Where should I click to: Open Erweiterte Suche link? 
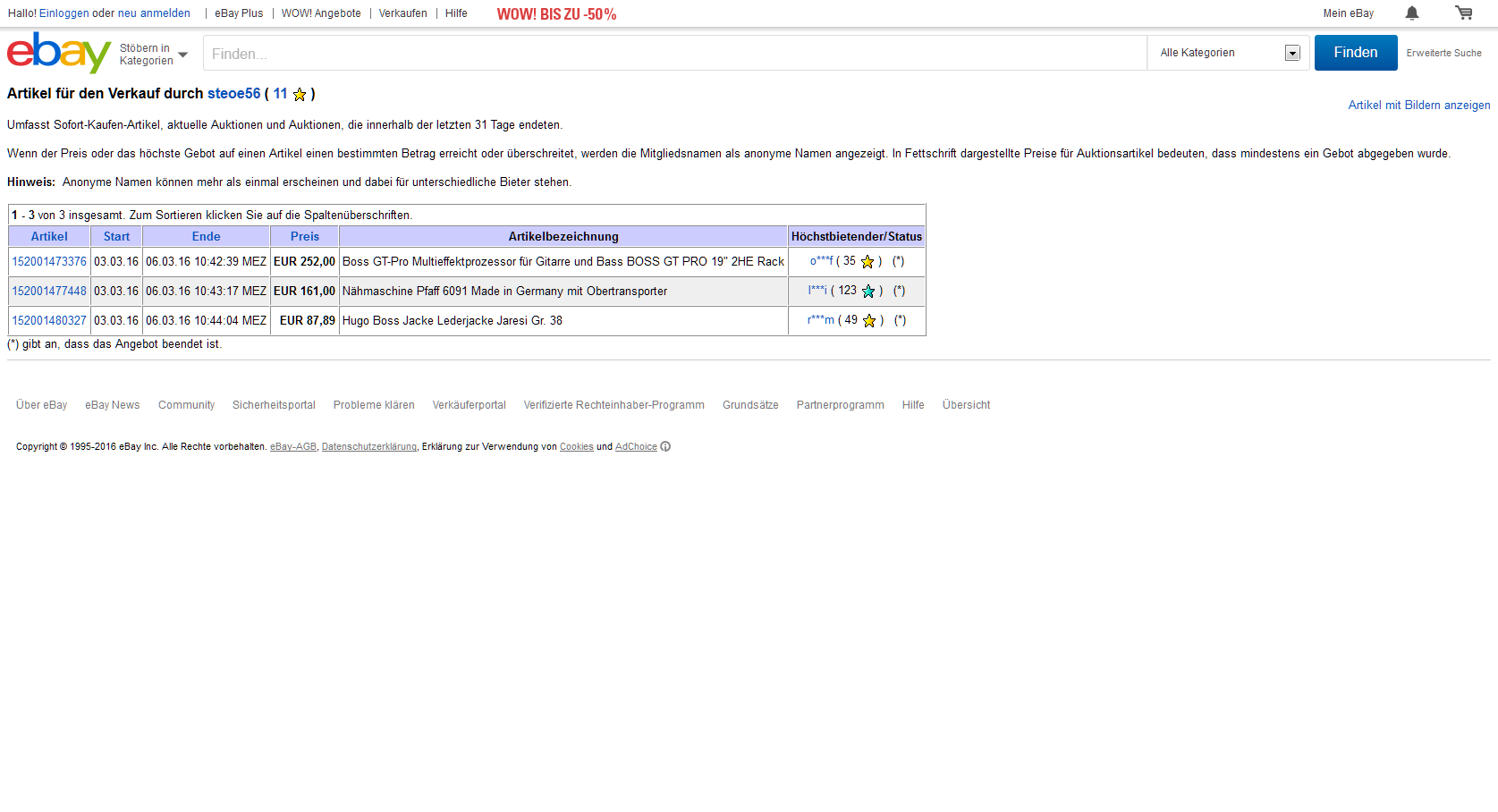(1443, 53)
